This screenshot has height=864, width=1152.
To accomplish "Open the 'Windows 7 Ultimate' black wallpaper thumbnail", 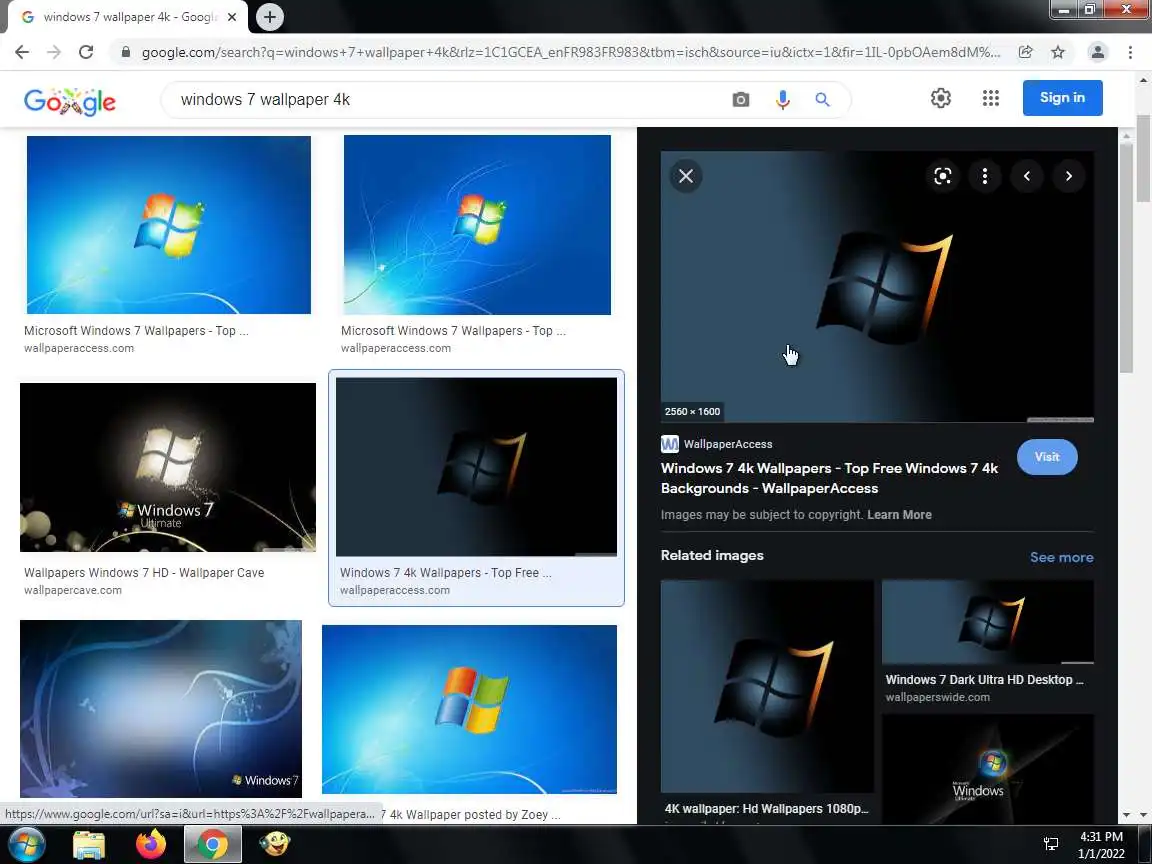I will coord(168,467).
